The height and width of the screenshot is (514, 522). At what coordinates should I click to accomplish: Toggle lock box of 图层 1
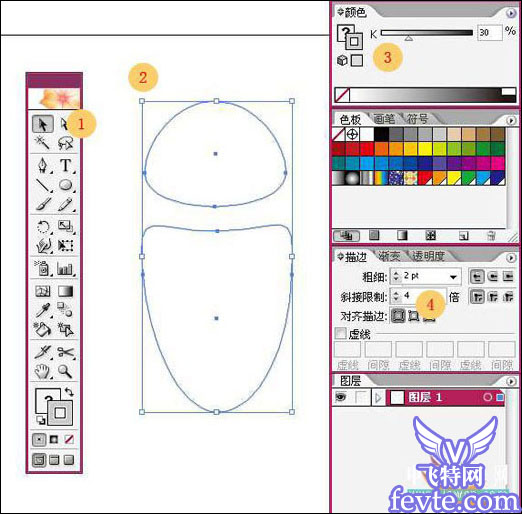(362, 397)
